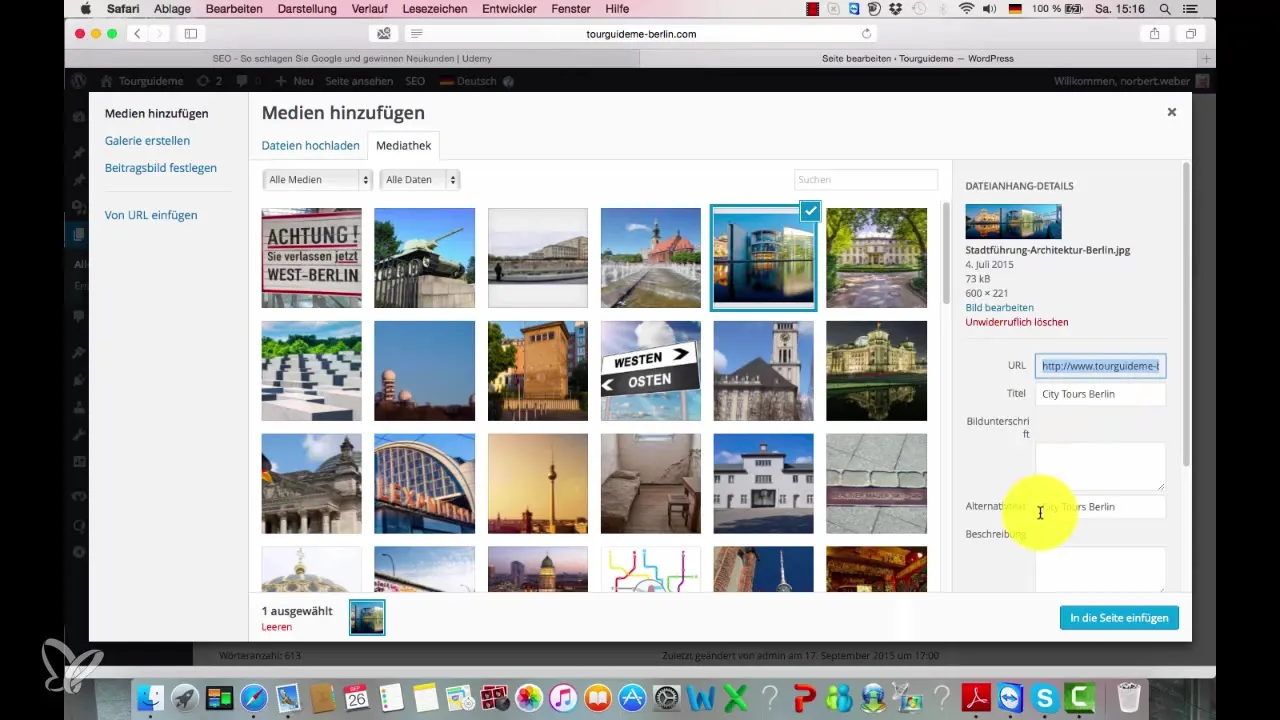Uncheck the selected glass building image

coord(810,212)
